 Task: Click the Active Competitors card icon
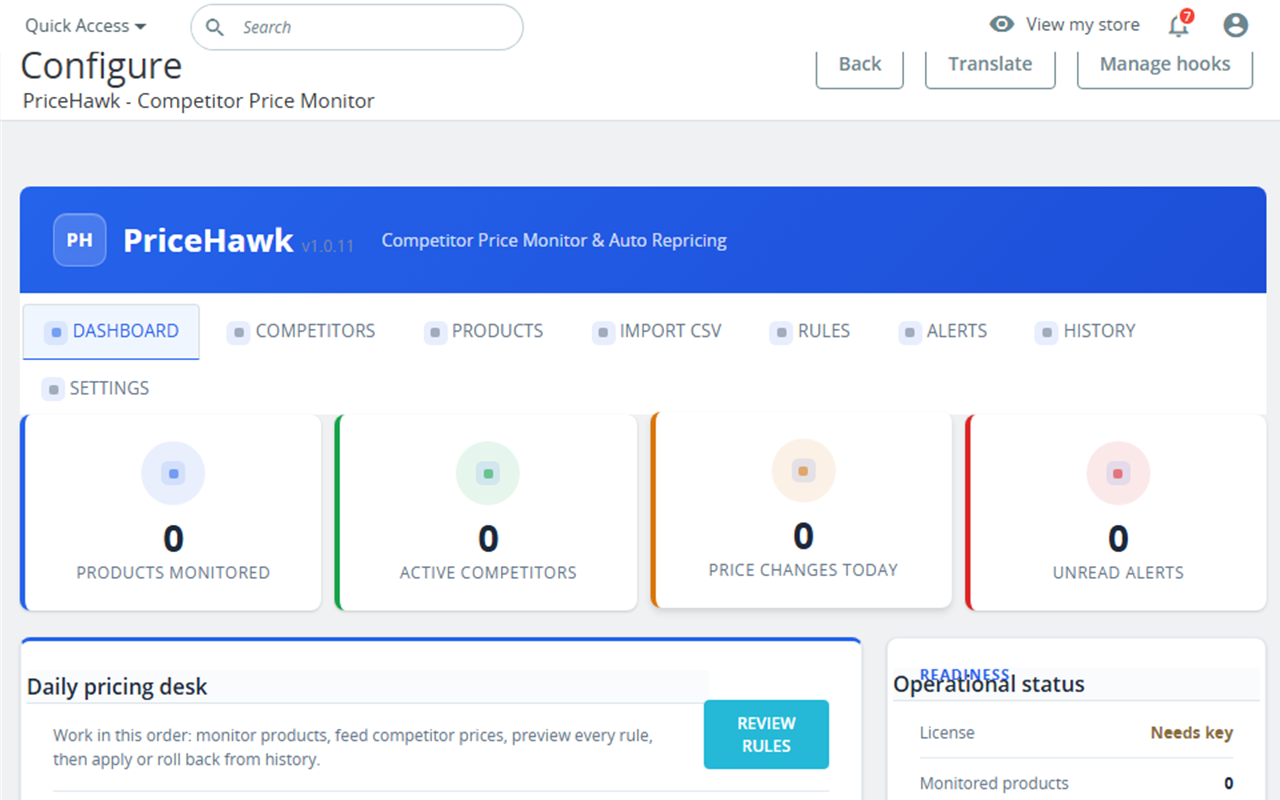click(x=488, y=474)
